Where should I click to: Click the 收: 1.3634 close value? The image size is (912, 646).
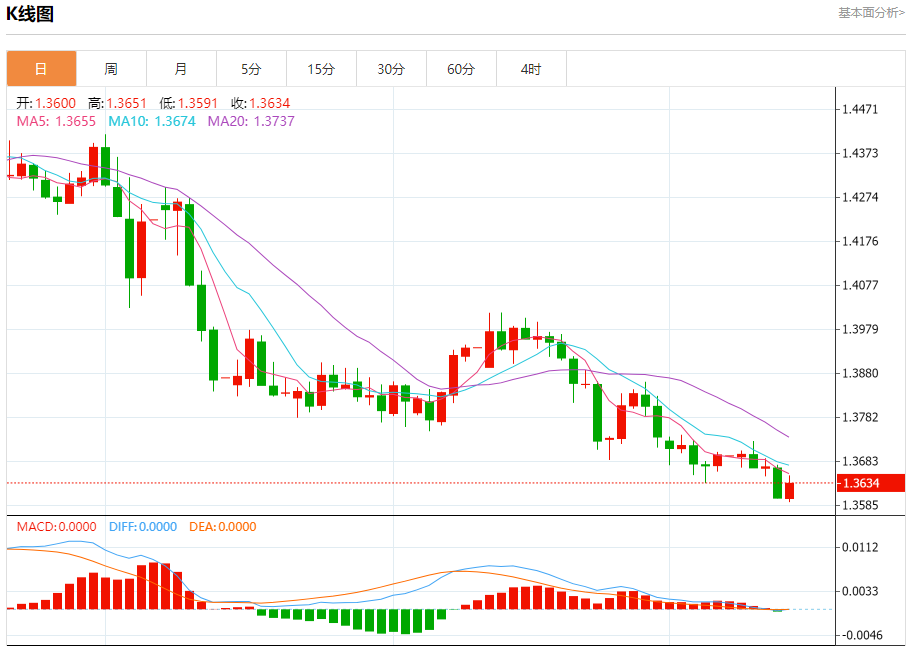point(261,103)
